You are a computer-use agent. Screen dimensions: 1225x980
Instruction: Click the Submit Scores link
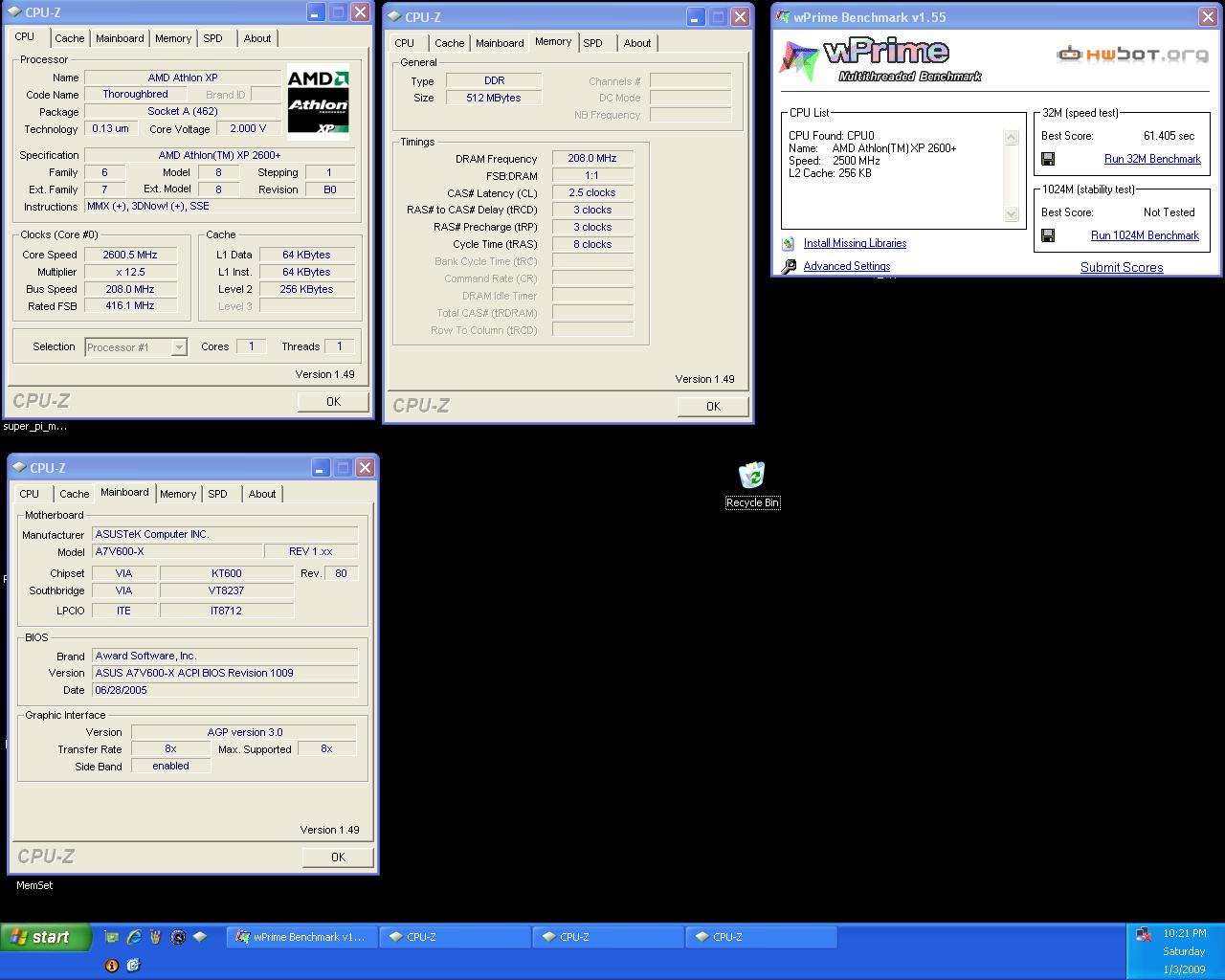[1122, 268]
